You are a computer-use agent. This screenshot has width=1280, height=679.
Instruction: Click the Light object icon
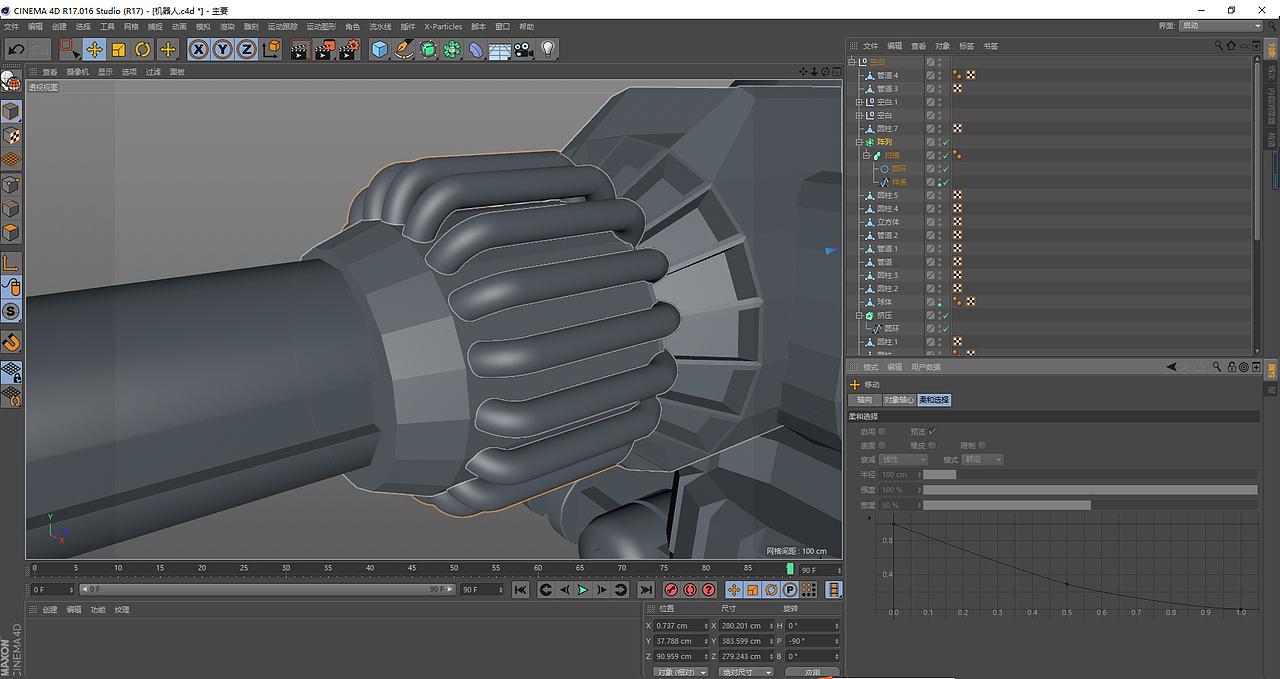pos(548,49)
